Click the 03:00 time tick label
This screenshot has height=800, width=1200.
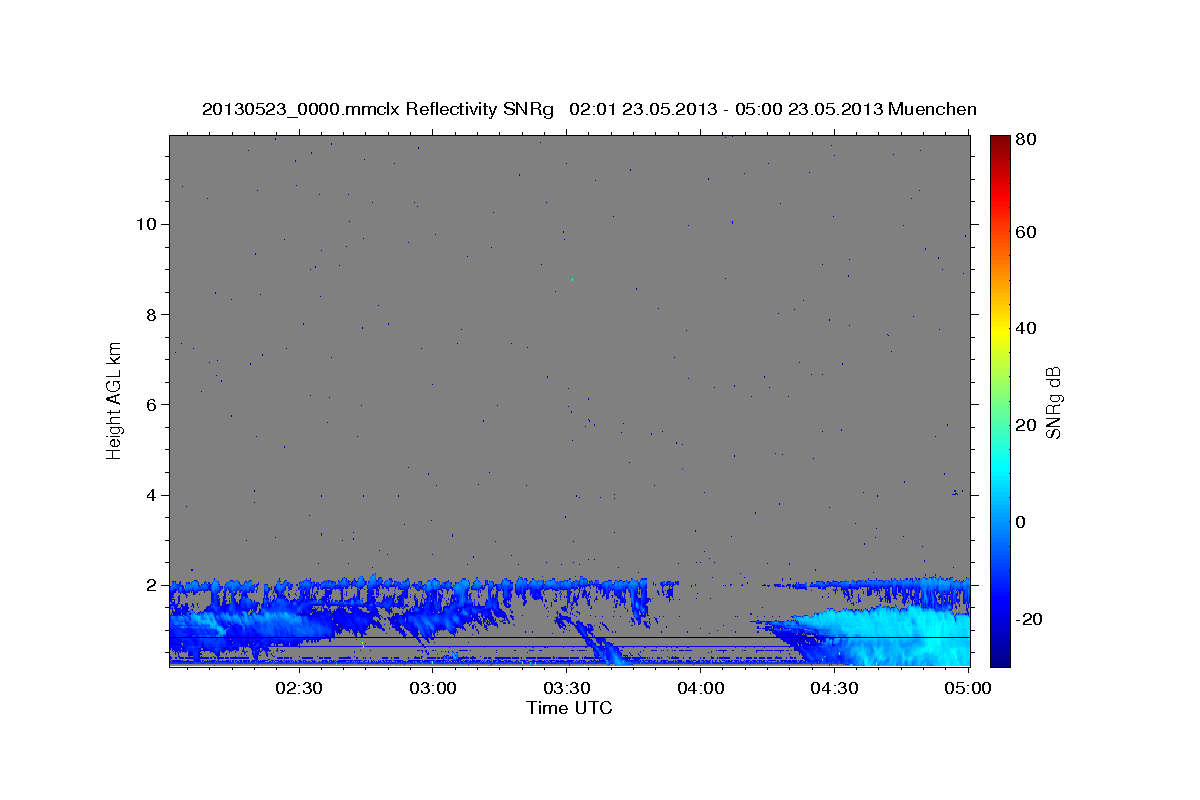(x=433, y=689)
